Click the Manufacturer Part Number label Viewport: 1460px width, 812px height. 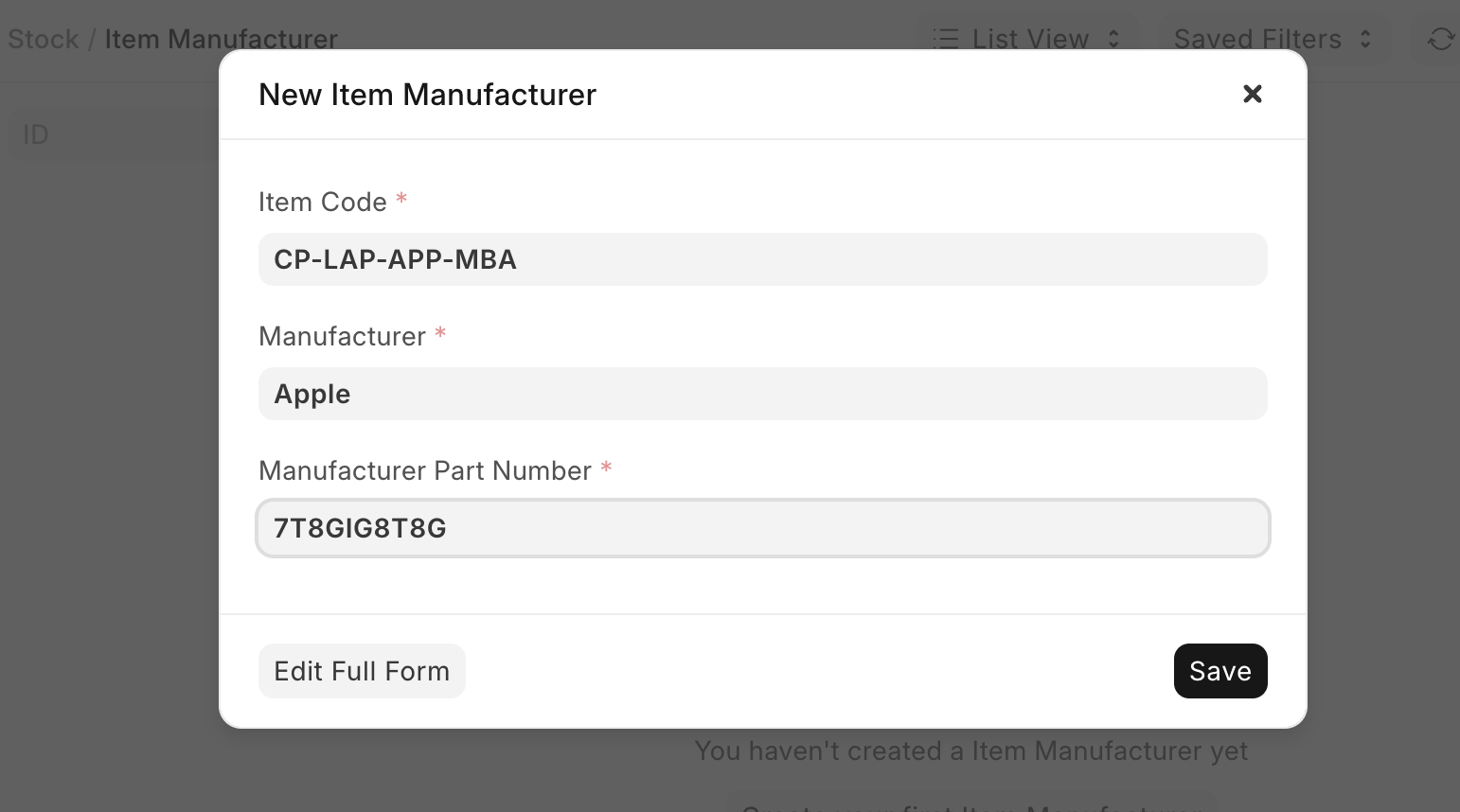tap(424, 470)
